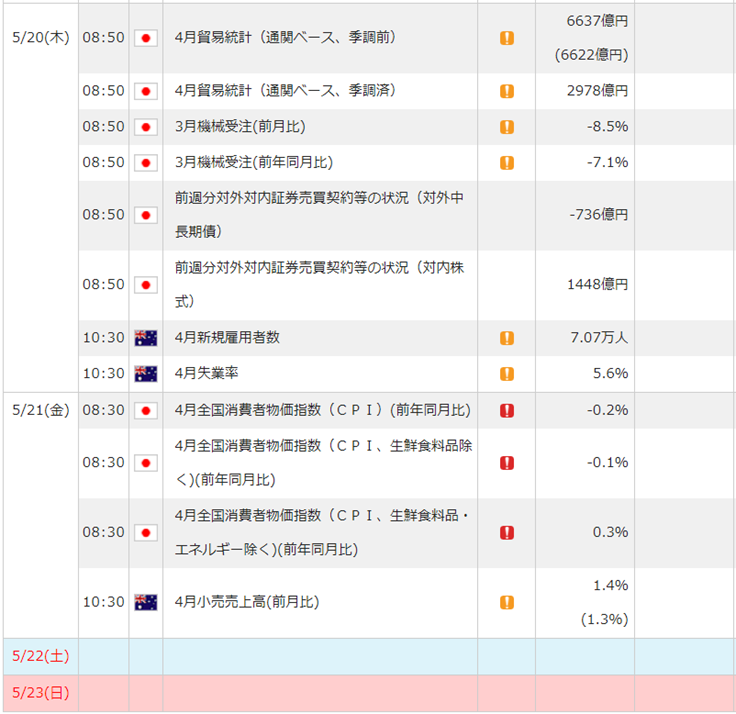Viewport: 736px width, 714px height.
Task: Click CPI 生鮮食料品・エネルギー除く event name
Action: pos(322,532)
